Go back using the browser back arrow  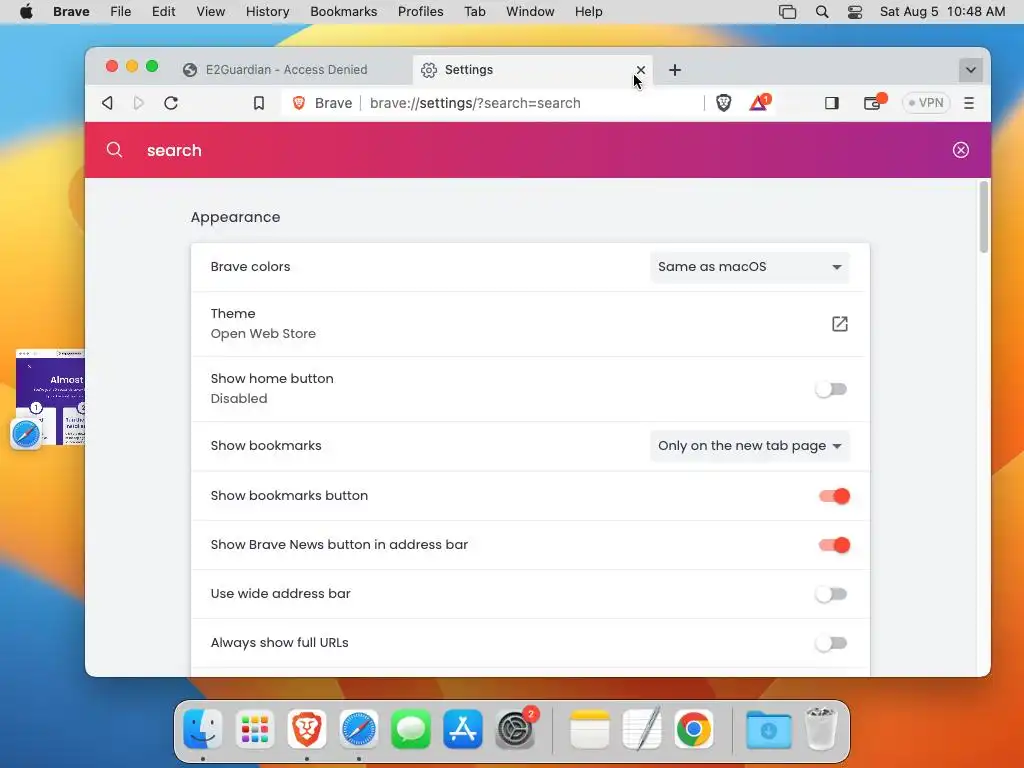pos(108,103)
